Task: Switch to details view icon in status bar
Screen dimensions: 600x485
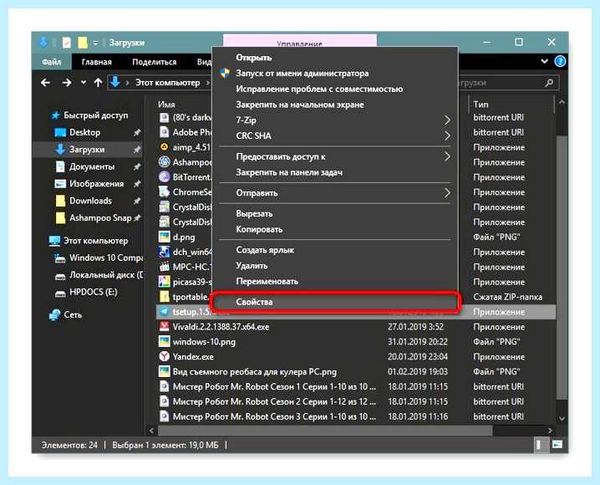Action: tap(540, 444)
